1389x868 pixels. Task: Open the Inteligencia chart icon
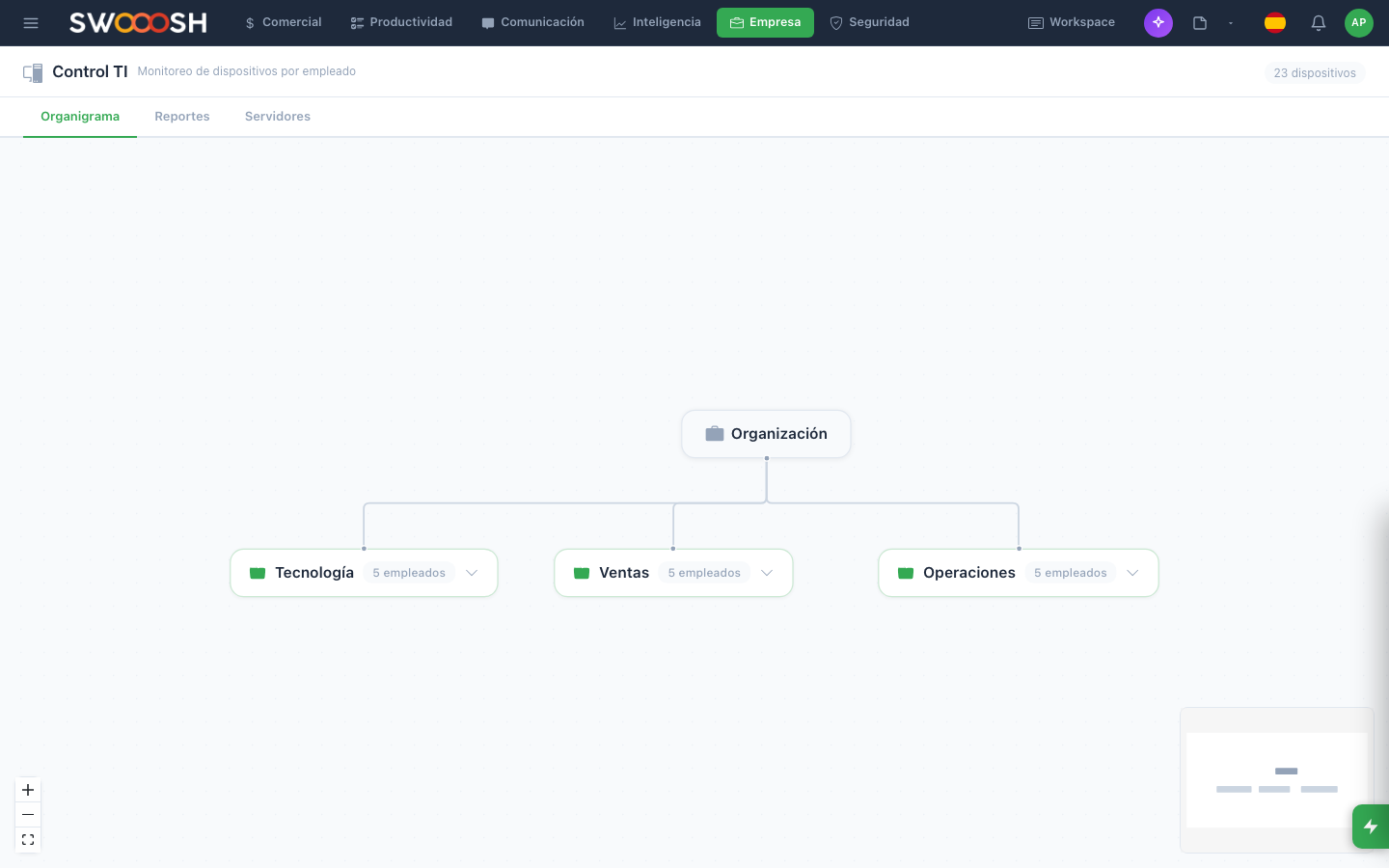[620, 21]
